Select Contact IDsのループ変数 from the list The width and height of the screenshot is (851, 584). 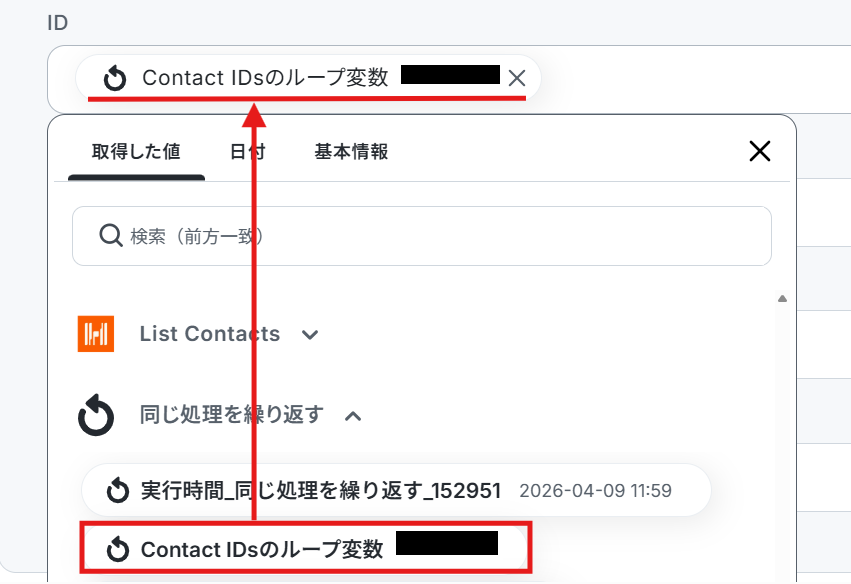coord(306,548)
